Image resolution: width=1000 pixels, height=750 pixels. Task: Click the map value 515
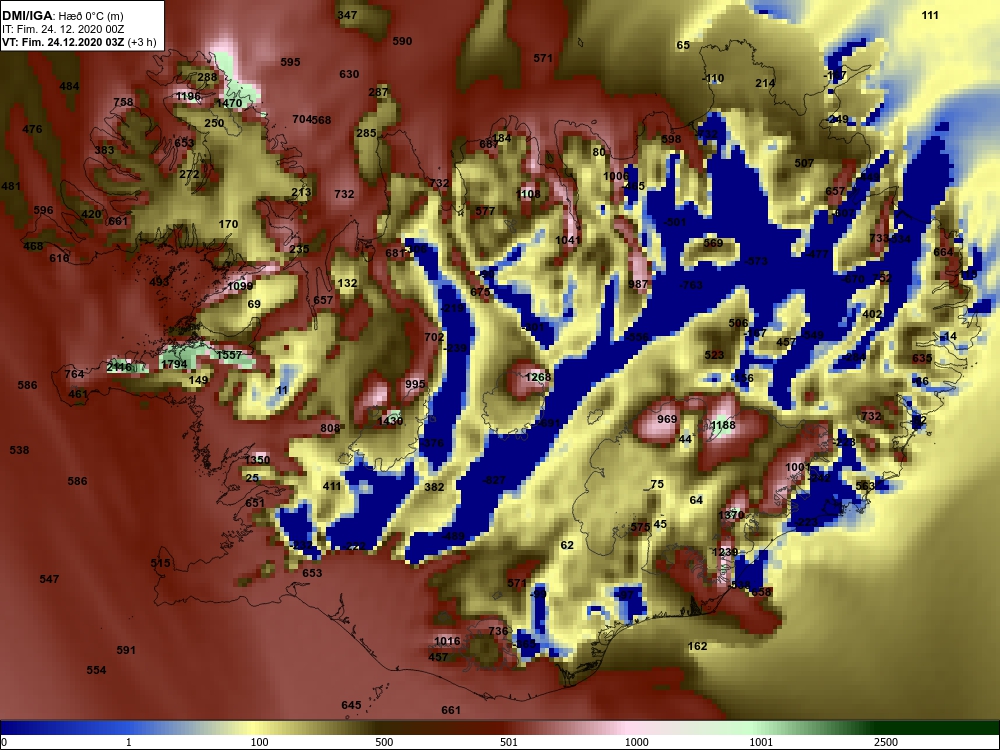[x=161, y=563]
